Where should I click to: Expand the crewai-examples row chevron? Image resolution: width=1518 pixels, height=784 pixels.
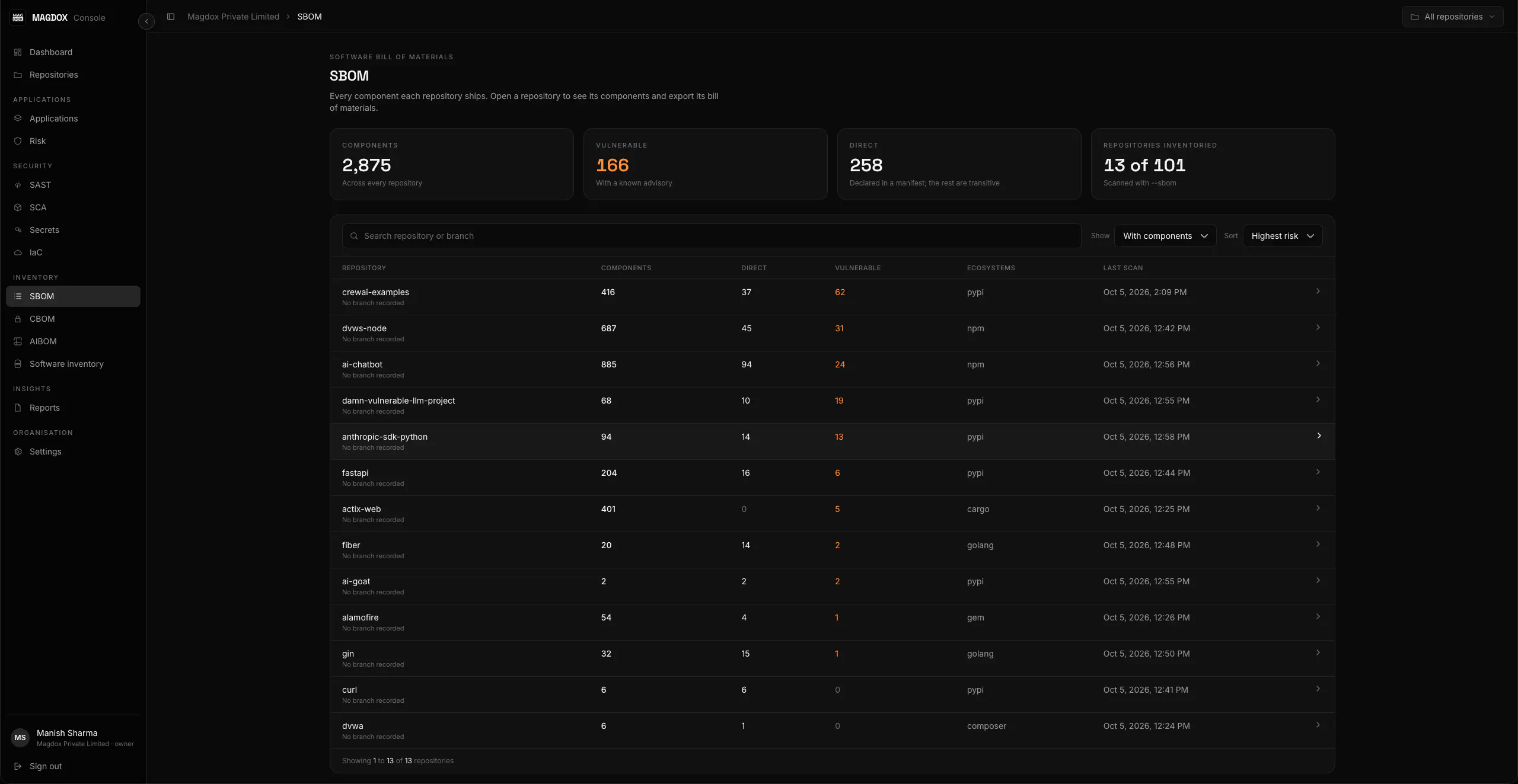coord(1318,291)
